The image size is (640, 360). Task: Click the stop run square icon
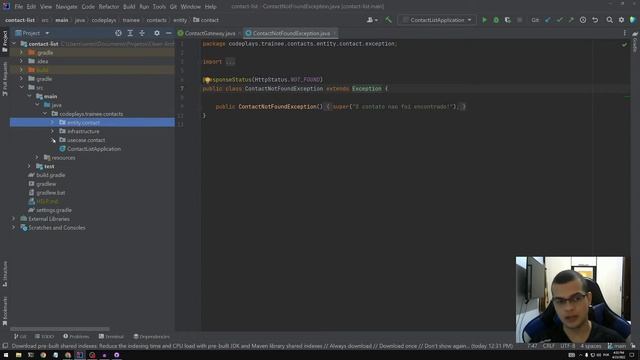point(519,20)
